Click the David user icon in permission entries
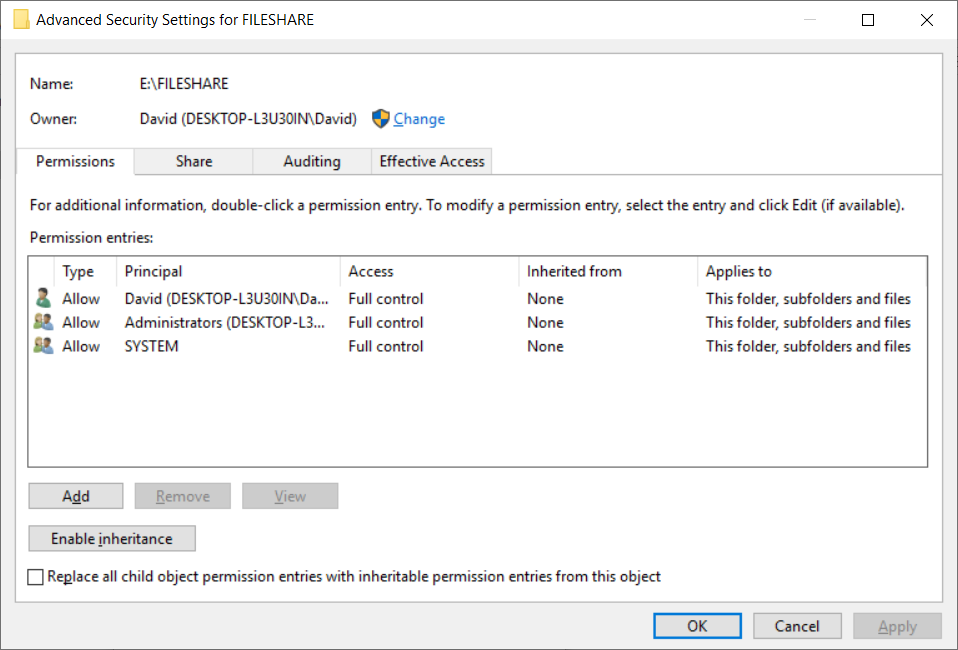Screen dimensions: 958x650 (x=43, y=298)
